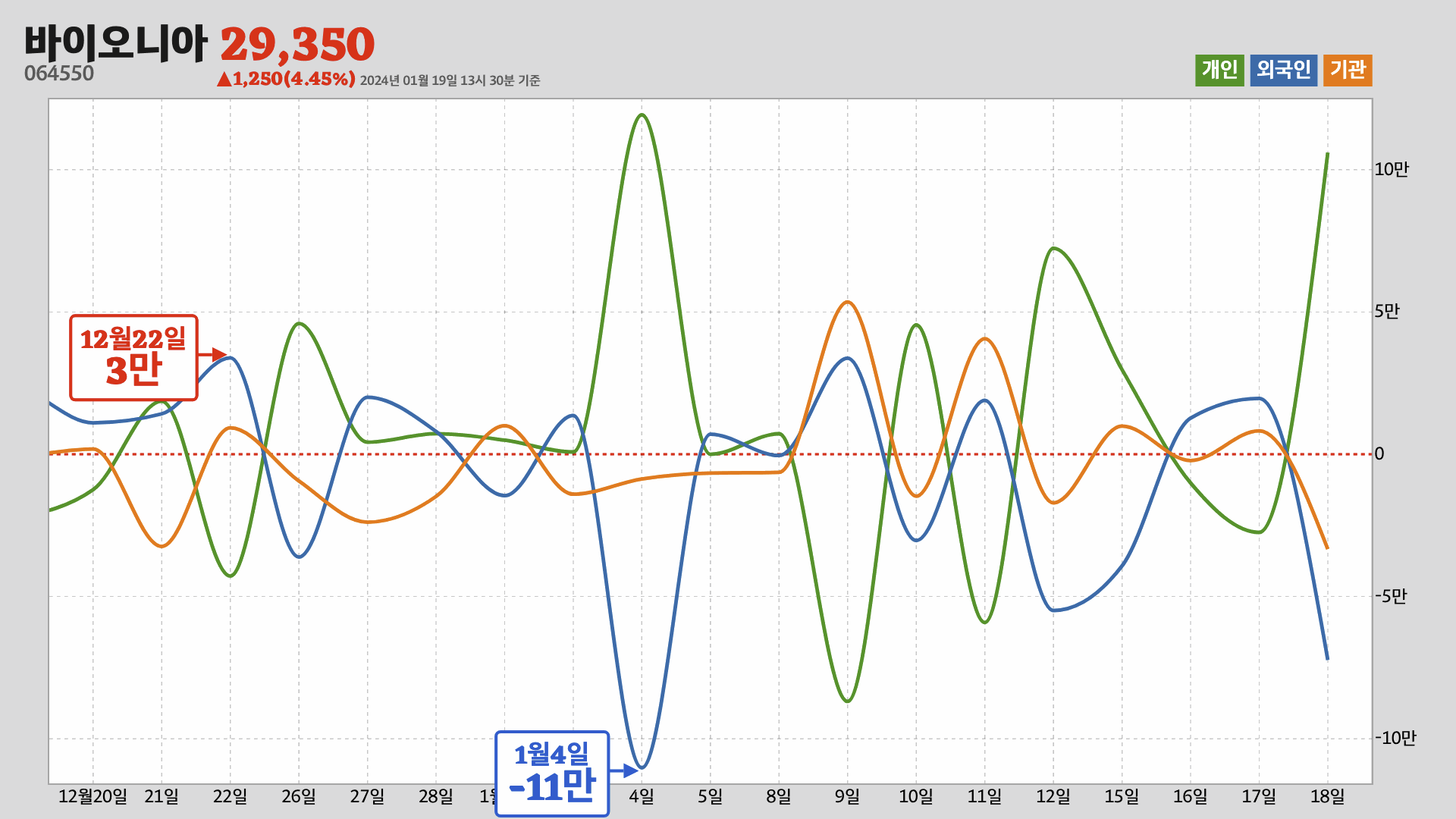The height and width of the screenshot is (819, 1456).
Task: Select the 기관 legend badge
Action: coord(1348,71)
